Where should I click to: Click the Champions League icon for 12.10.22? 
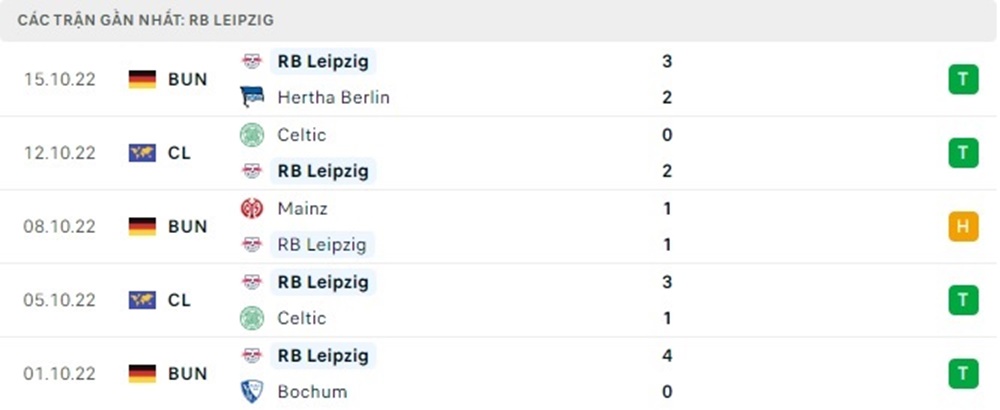coord(143,153)
